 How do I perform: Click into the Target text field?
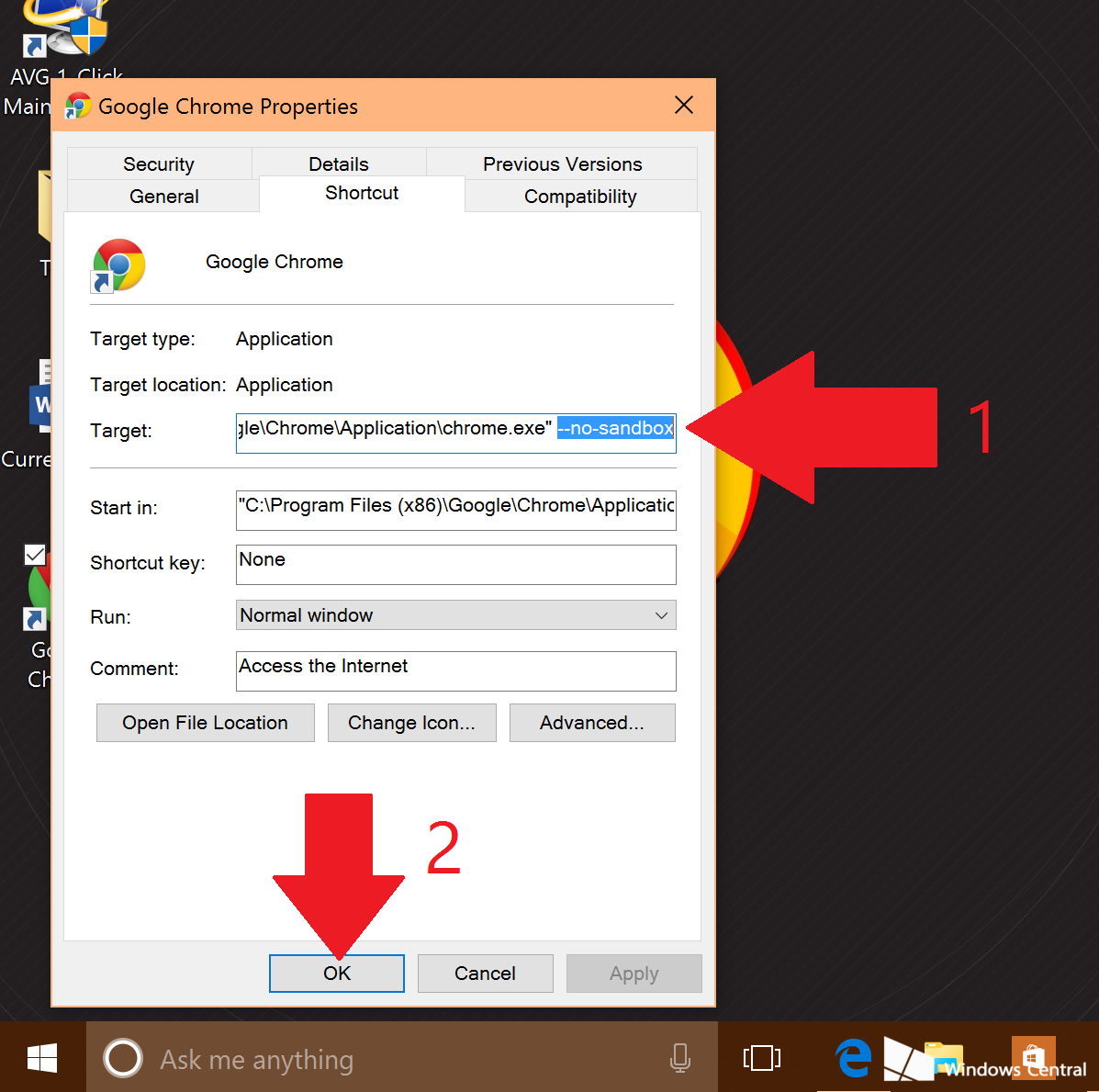(455, 433)
